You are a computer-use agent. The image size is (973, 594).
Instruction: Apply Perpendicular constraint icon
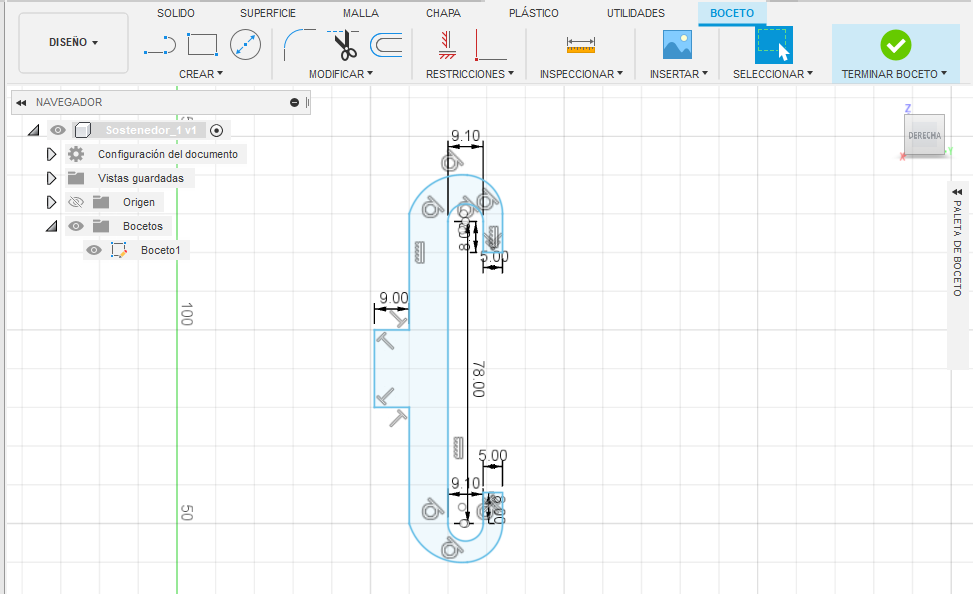tap(490, 45)
